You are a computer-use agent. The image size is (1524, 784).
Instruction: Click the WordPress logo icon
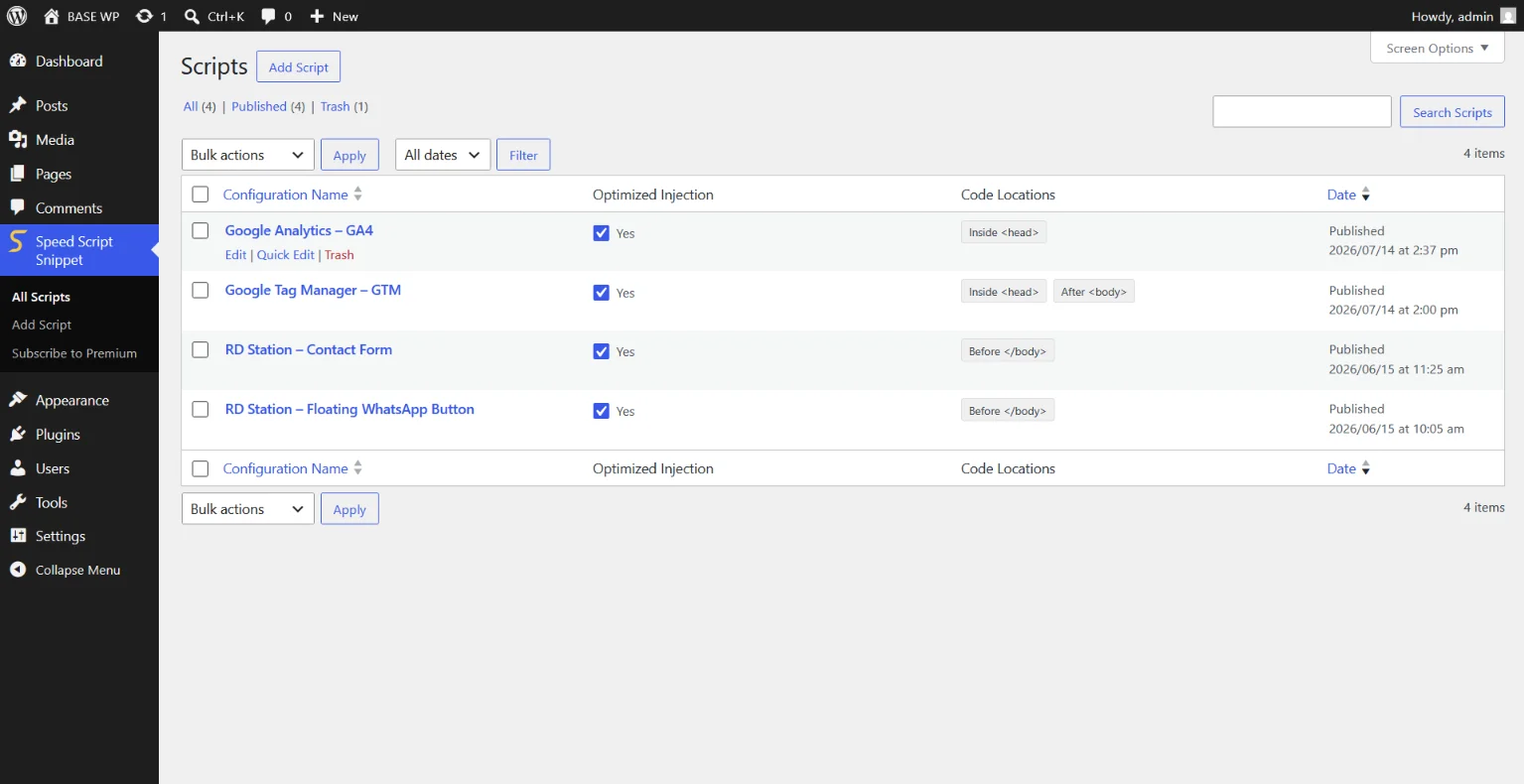click(17, 16)
